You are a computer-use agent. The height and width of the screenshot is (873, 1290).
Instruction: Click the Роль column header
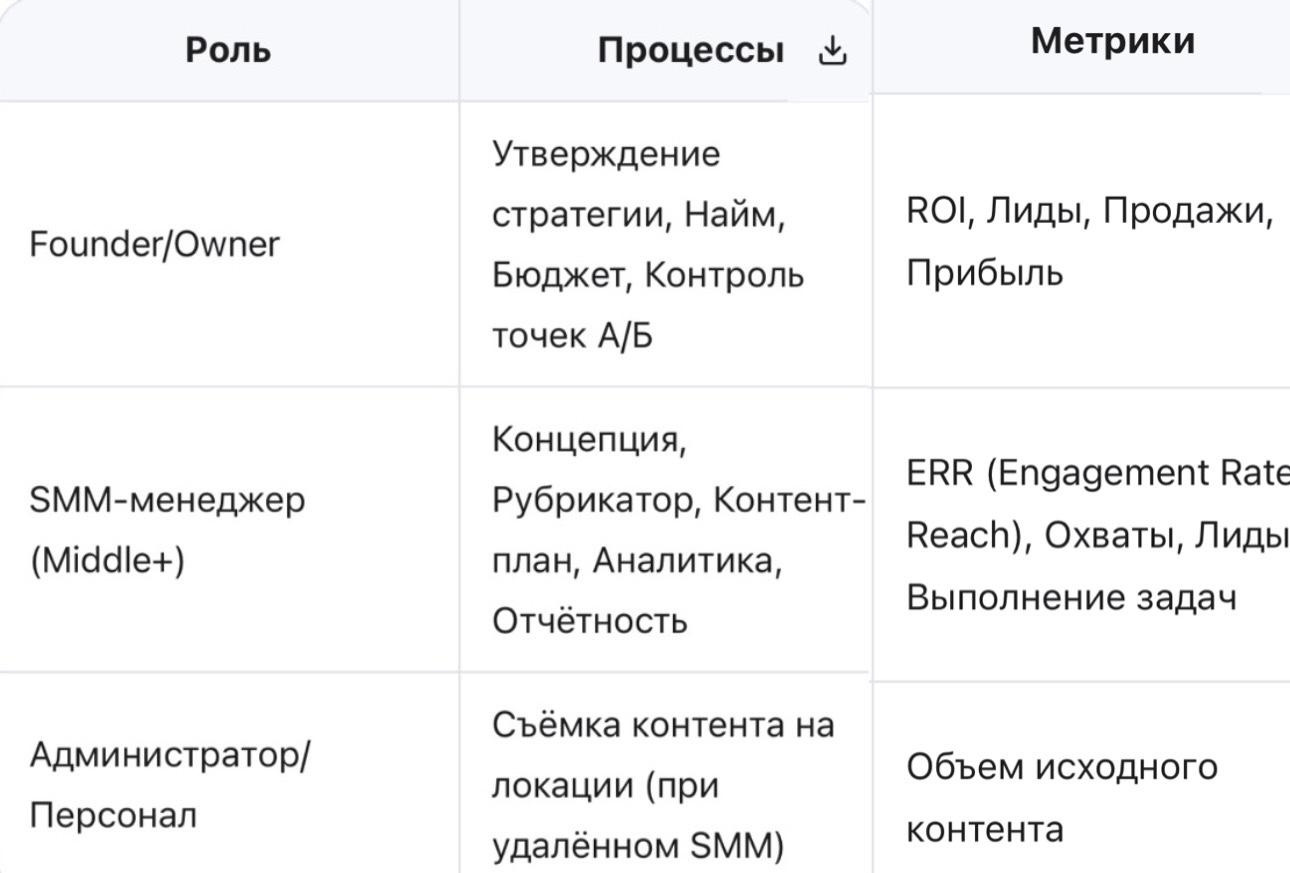228,51
